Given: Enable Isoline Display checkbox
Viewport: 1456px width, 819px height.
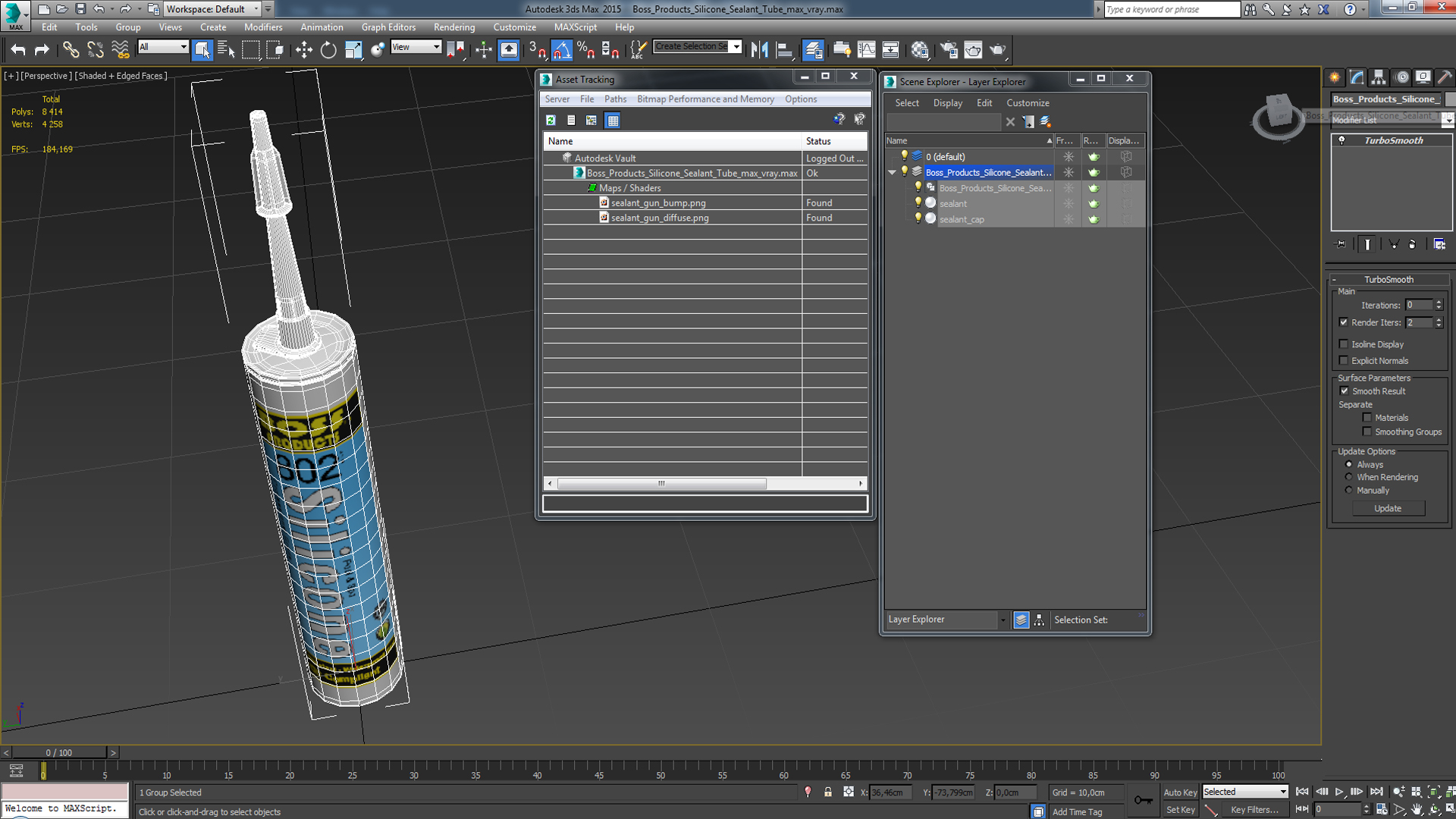Looking at the screenshot, I should tap(1344, 344).
